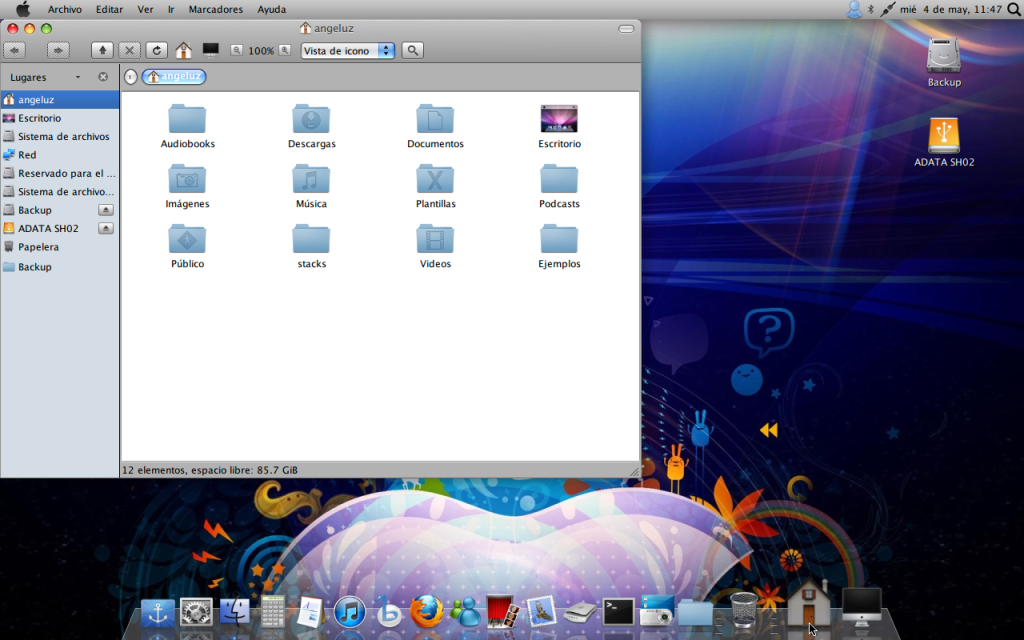The height and width of the screenshot is (640, 1024).
Task: Click the window toolbar toggle pill button
Action: [626, 29]
